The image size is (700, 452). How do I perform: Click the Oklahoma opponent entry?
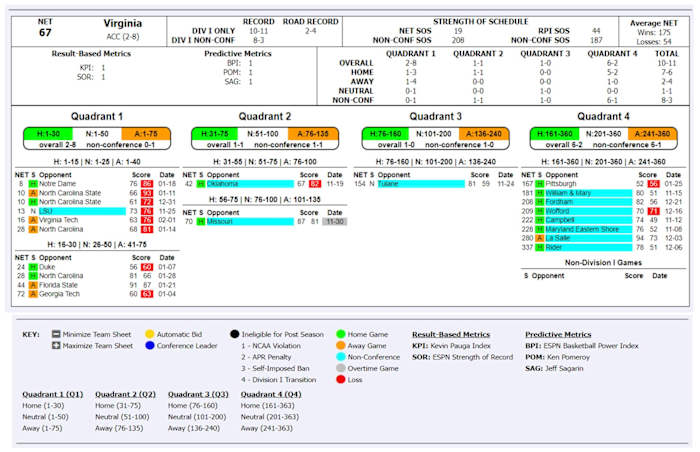pos(222,184)
